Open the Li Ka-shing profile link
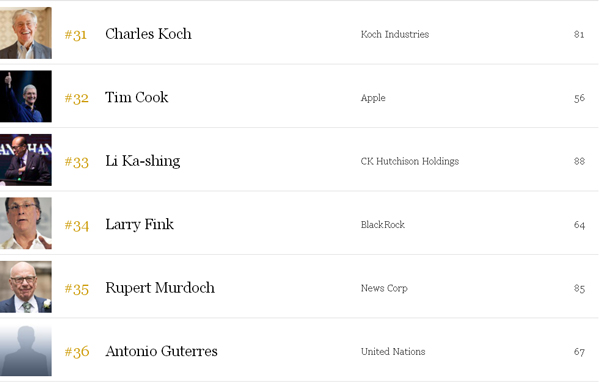This screenshot has width=600, height=382. 143,161
